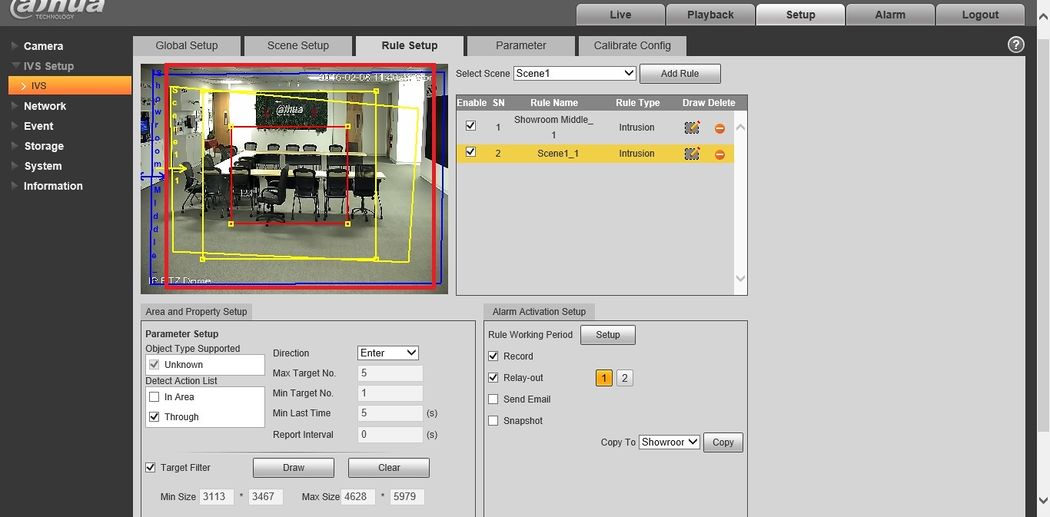Click the draw icon for Scene1_1 rule
The width and height of the screenshot is (1050, 517).
(x=691, y=154)
